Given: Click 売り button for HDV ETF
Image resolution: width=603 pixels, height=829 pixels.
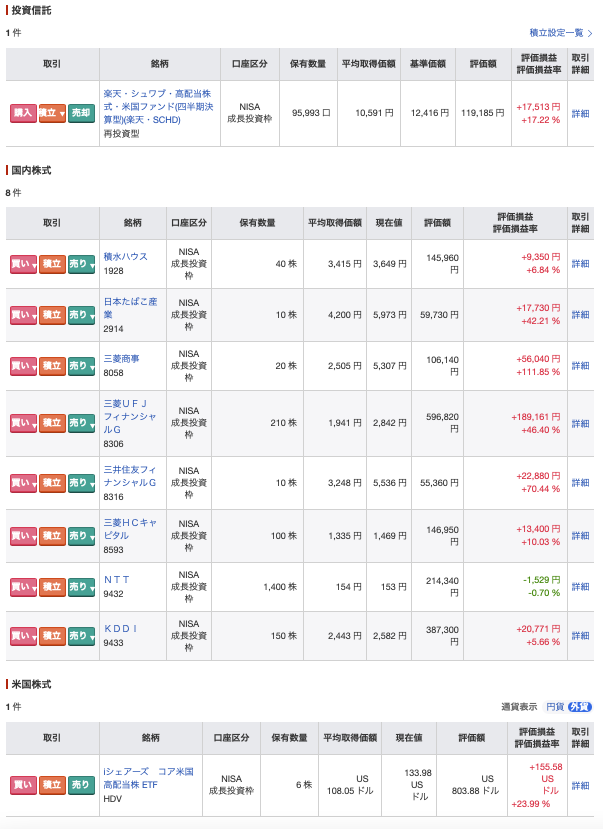Looking at the screenshot, I should point(81,785).
